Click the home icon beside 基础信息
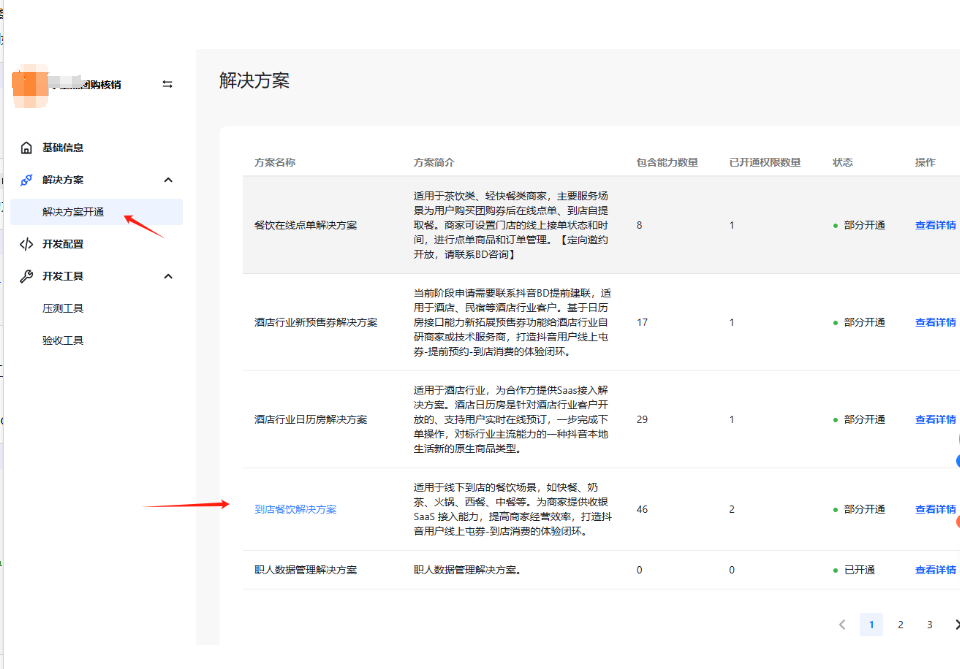The image size is (960, 669). click(x=26, y=148)
